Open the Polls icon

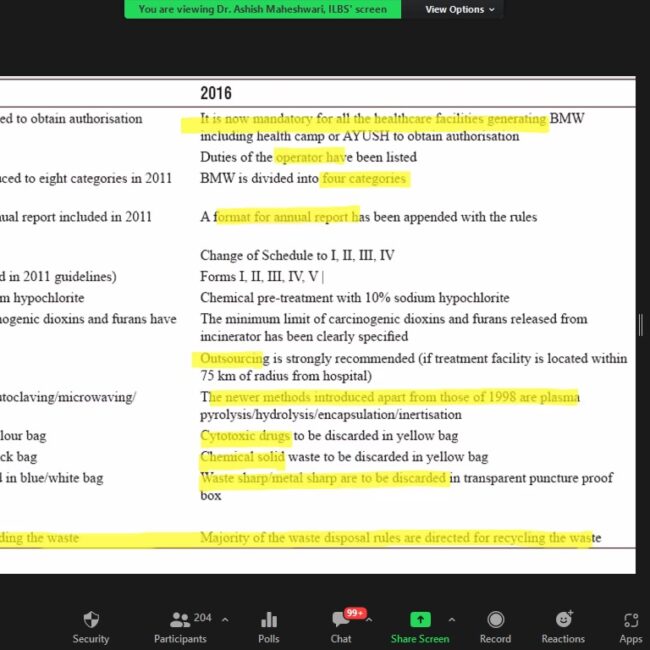pyautogui.click(x=268, y=620)
